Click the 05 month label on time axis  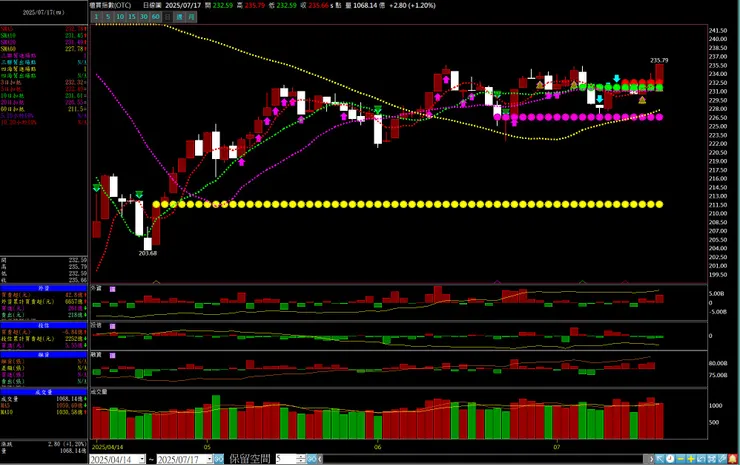(x=207, y=447)
